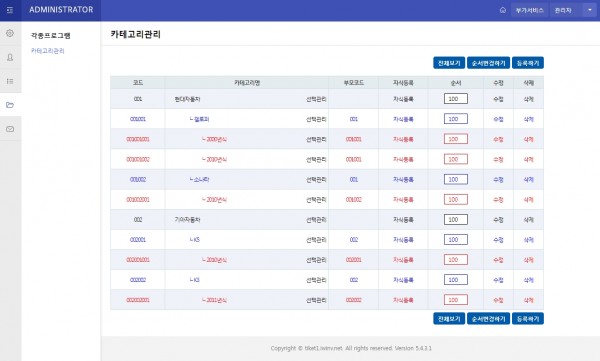Open the home icon in the top bar

pyautogui.click(x=503, y=10)
